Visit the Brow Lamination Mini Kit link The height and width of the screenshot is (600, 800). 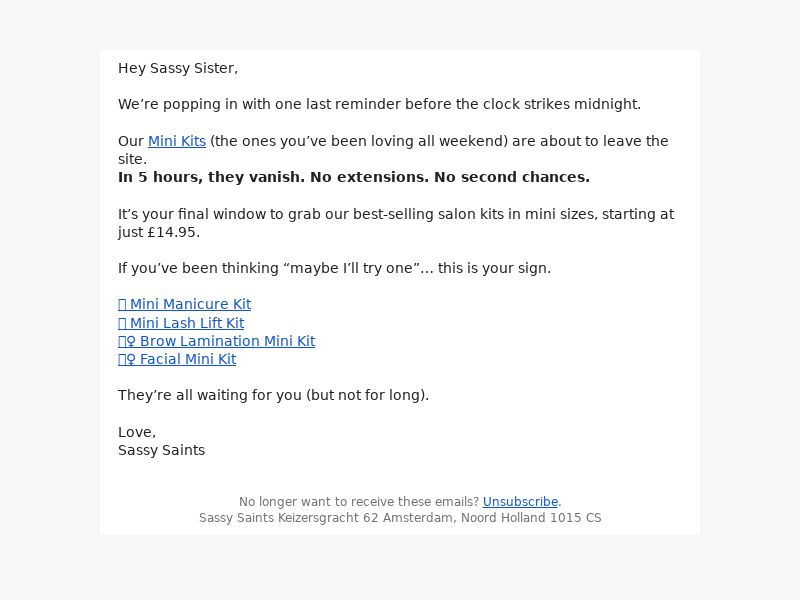pyautogui.click(x=216, y=341)
